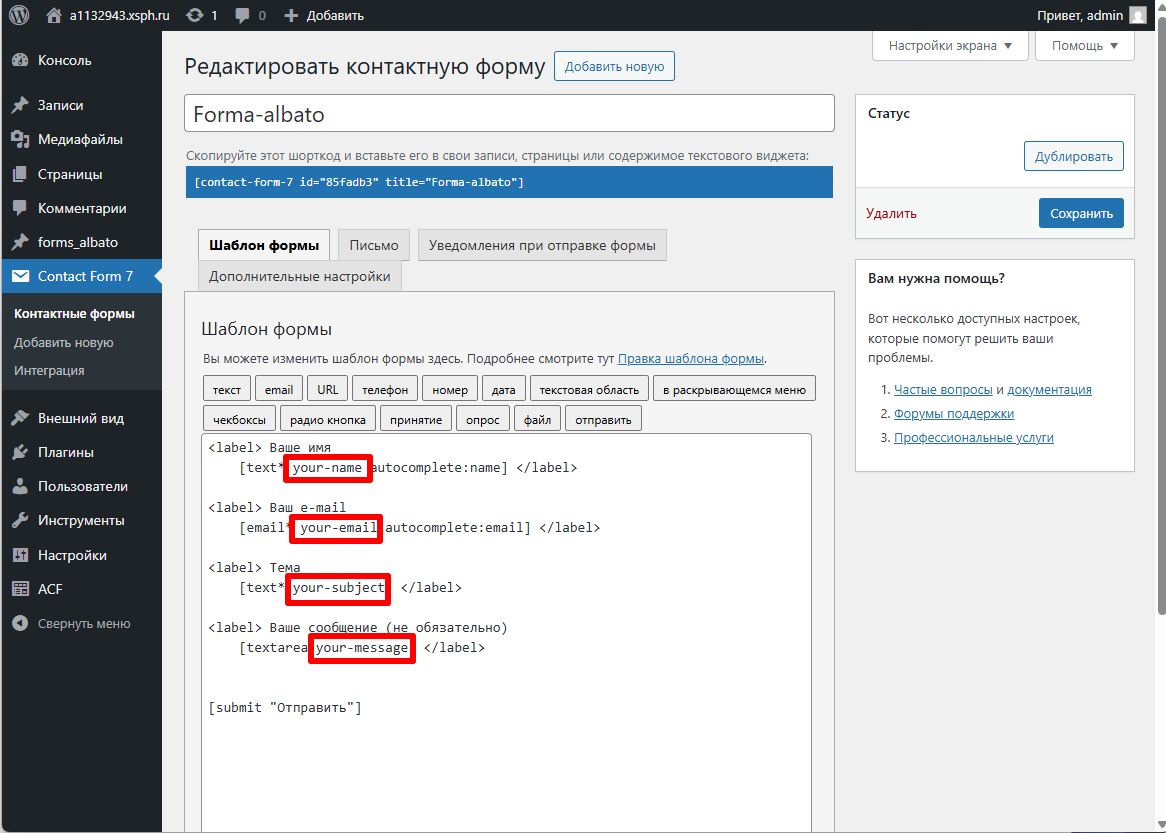Expand the Помощь dropdown
Screen dimensions: 1166x833
pyautogui.click(x=1084, y=45)
